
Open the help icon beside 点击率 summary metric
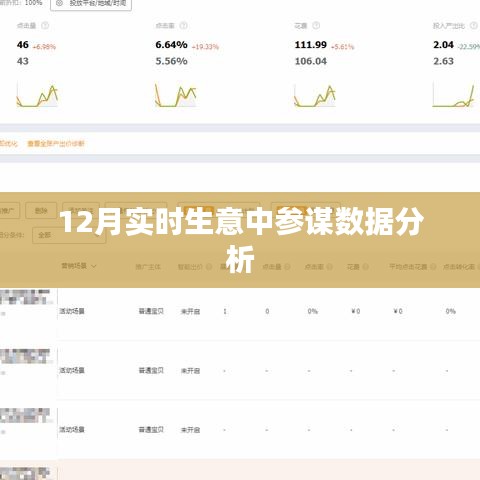coord(183,26)
